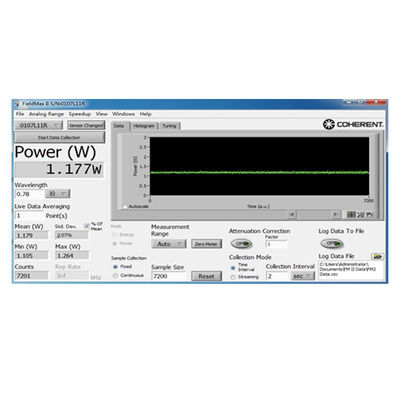Open the Help menu

145,114
